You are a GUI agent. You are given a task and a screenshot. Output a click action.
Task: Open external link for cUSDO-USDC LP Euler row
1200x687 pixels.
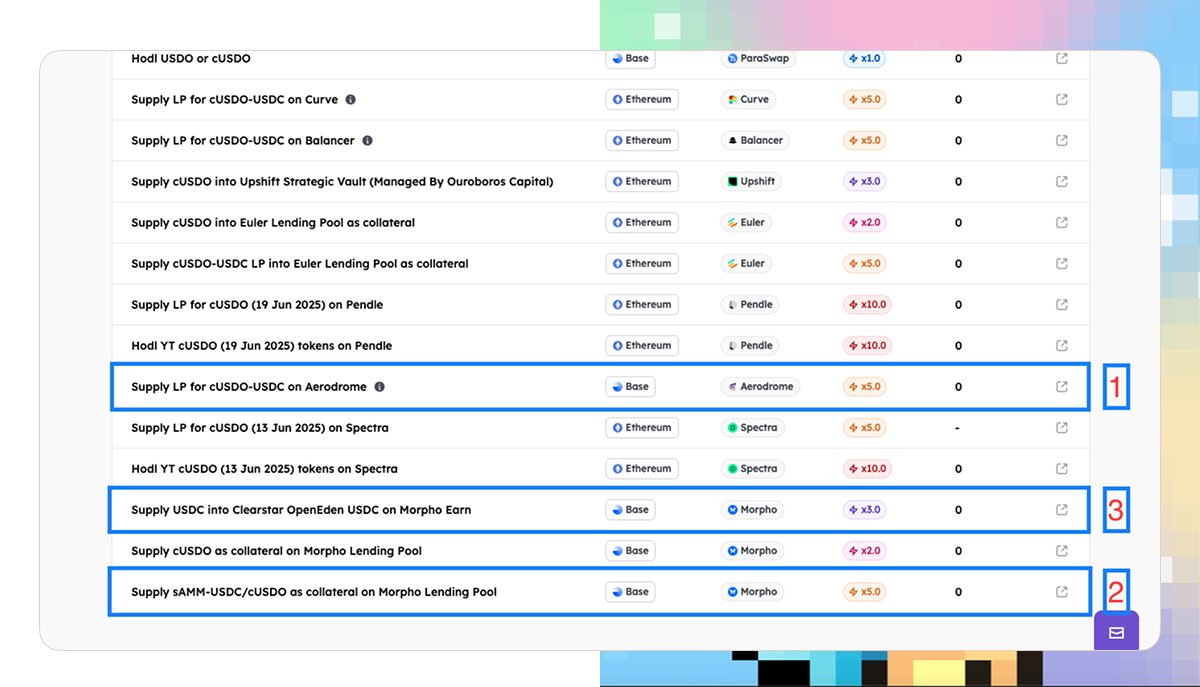tap(1062, 263)
